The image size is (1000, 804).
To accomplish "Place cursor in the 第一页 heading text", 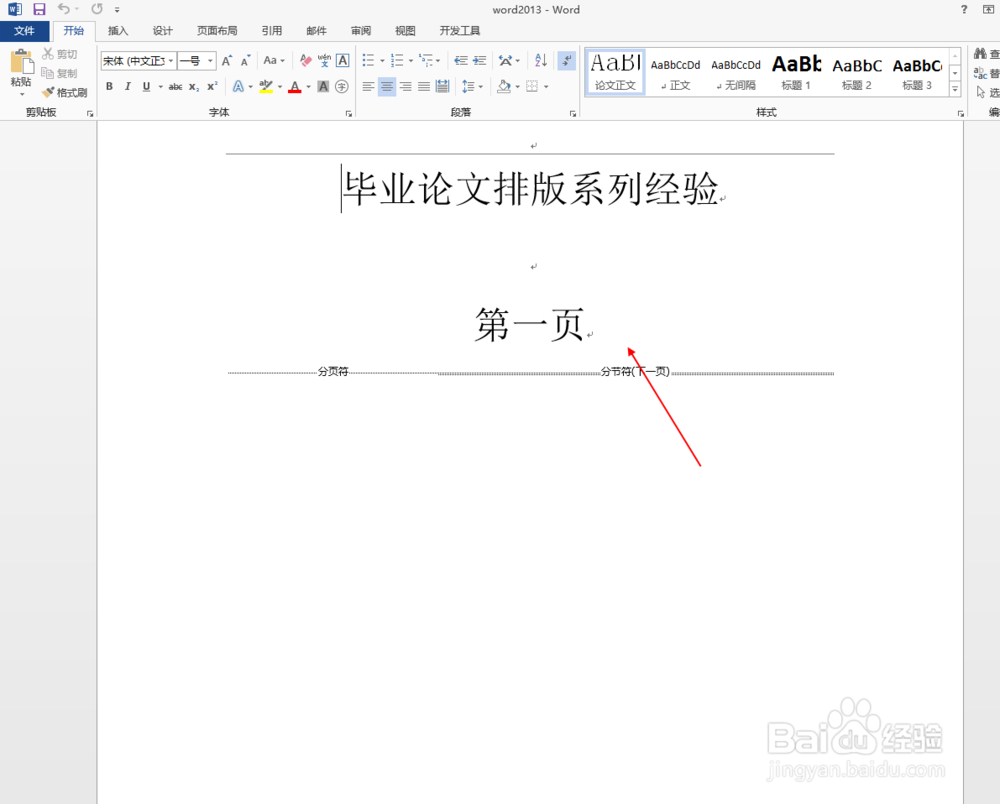I will point(530,326).
